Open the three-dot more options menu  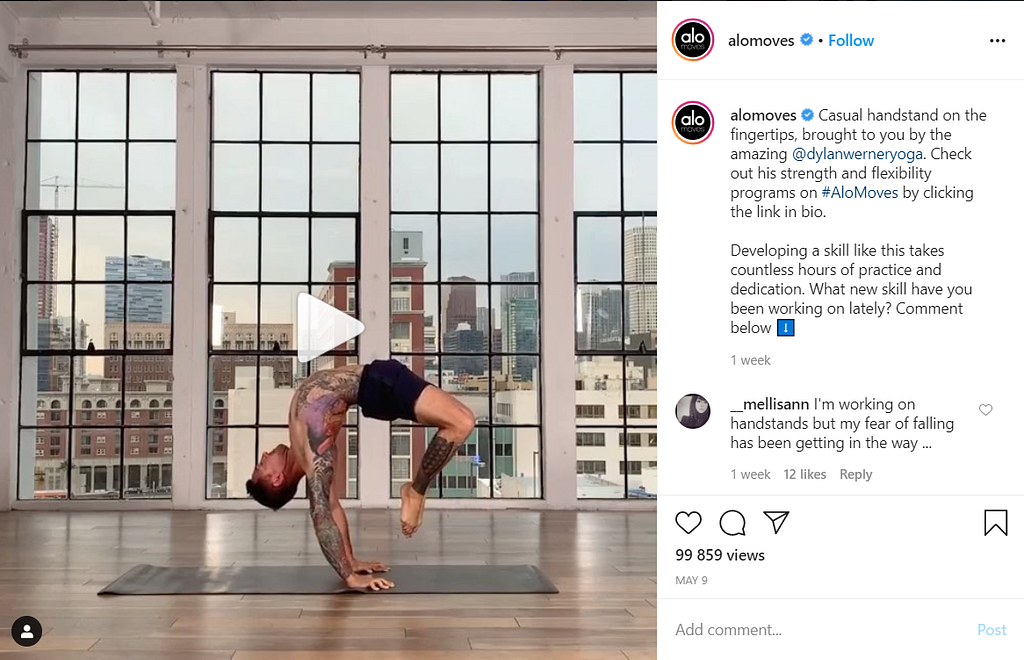coord(997,40)
